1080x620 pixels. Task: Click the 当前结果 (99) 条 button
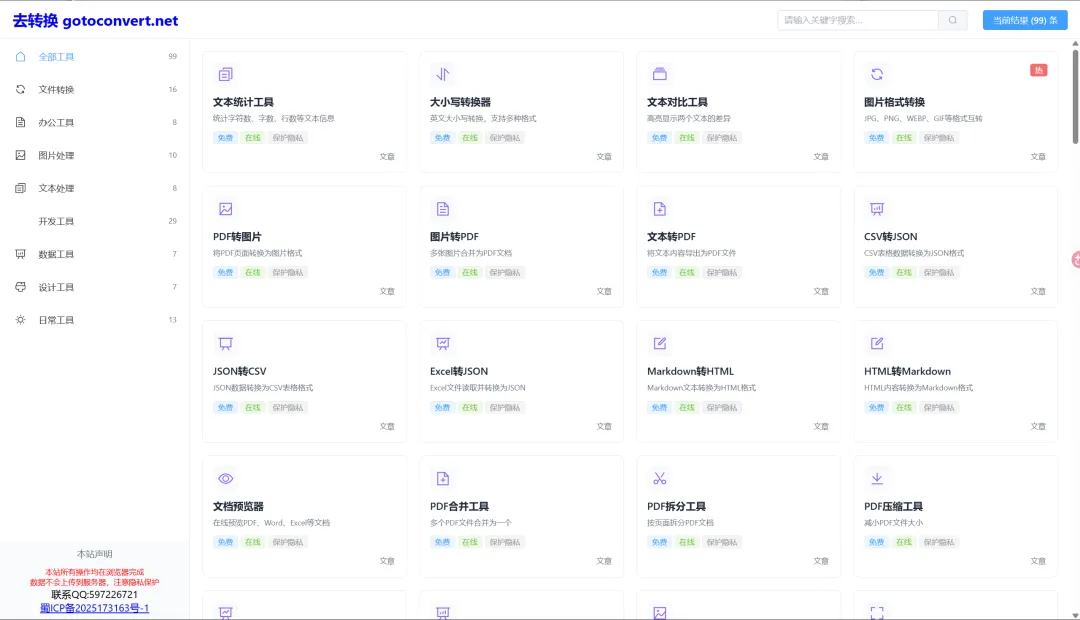1025,20
